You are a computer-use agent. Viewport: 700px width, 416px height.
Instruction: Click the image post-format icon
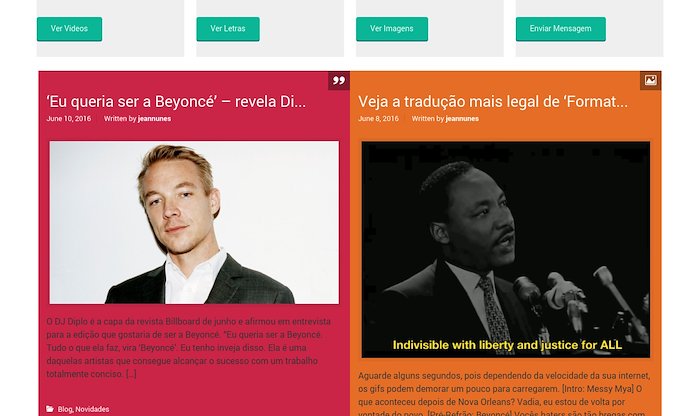(650, 80)
